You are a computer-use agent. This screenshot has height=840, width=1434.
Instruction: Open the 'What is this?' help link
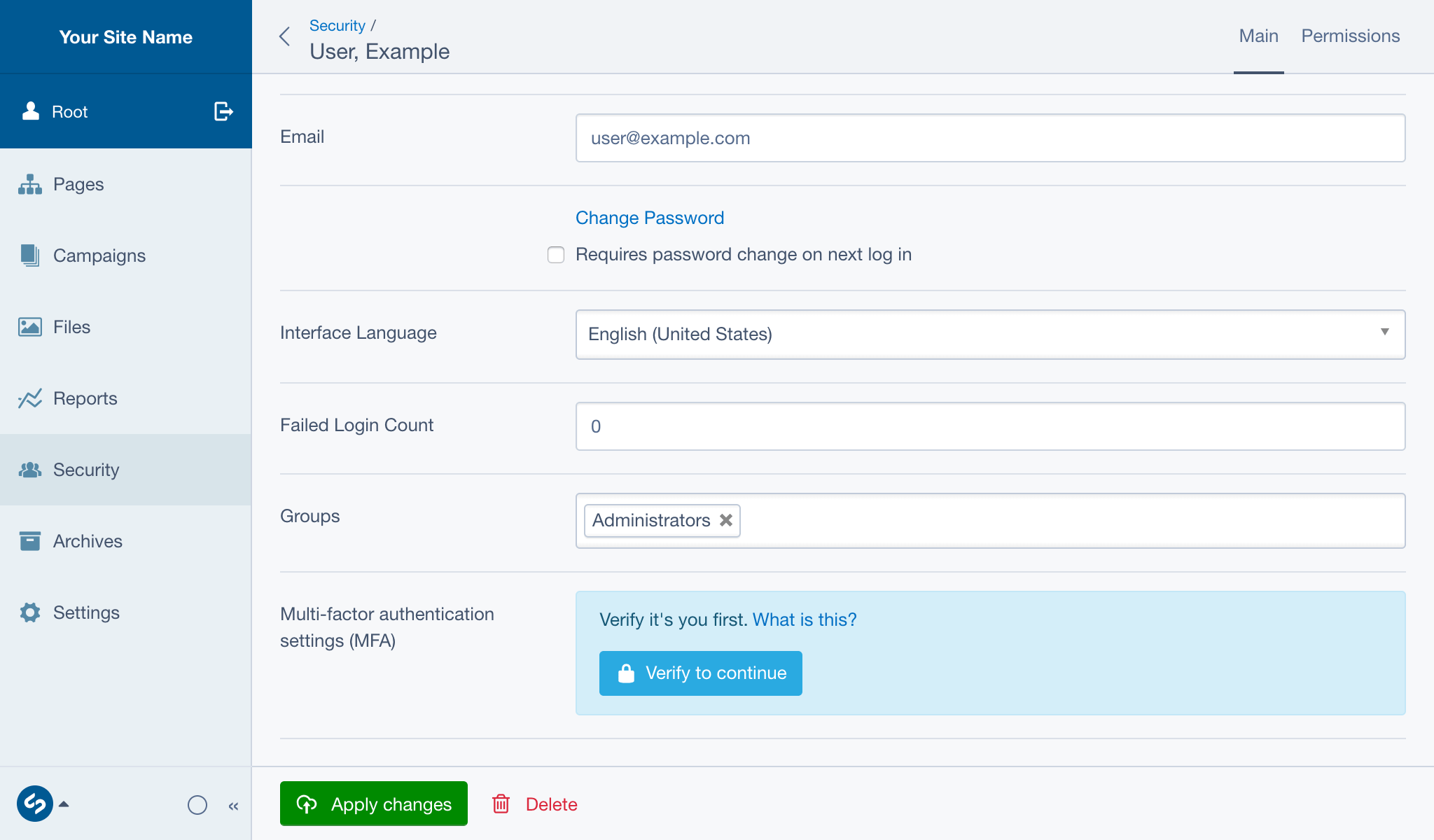click(804, 619)
